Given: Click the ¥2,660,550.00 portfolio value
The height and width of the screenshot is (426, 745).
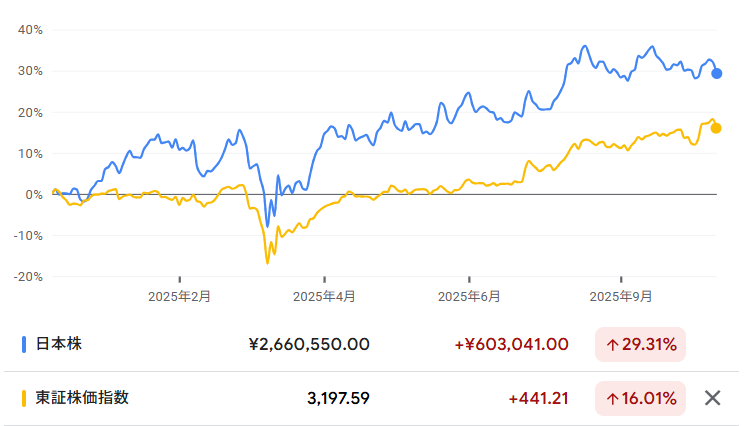Looking at the screenshot, I should (x=309, y=345).
